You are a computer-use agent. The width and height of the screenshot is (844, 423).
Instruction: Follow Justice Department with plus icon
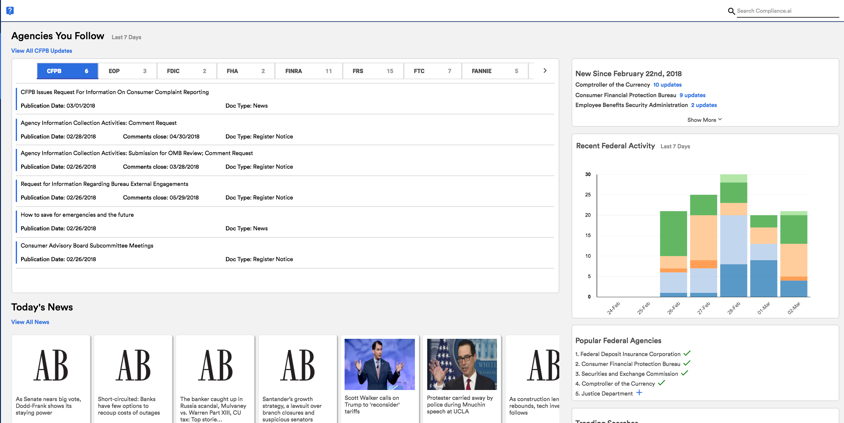coord(639,393)
